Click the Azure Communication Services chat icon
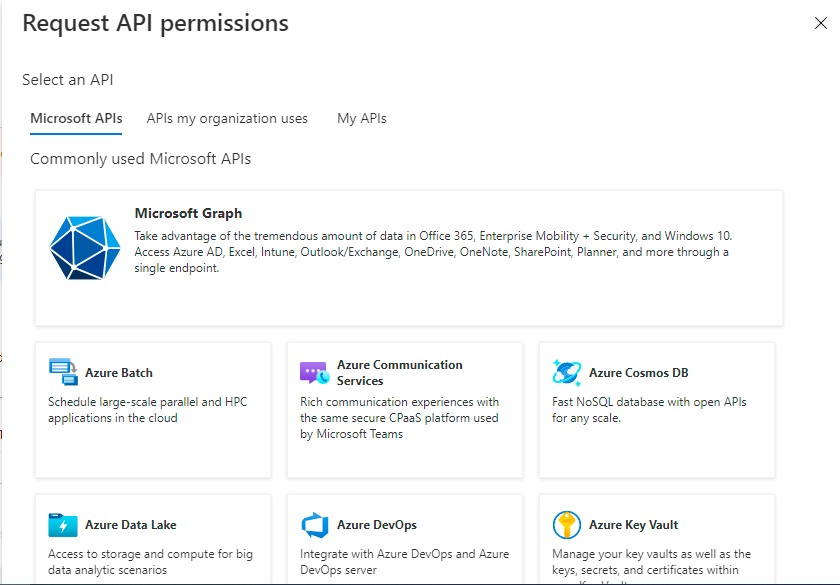840x585 pixels. tap(314, 373)
